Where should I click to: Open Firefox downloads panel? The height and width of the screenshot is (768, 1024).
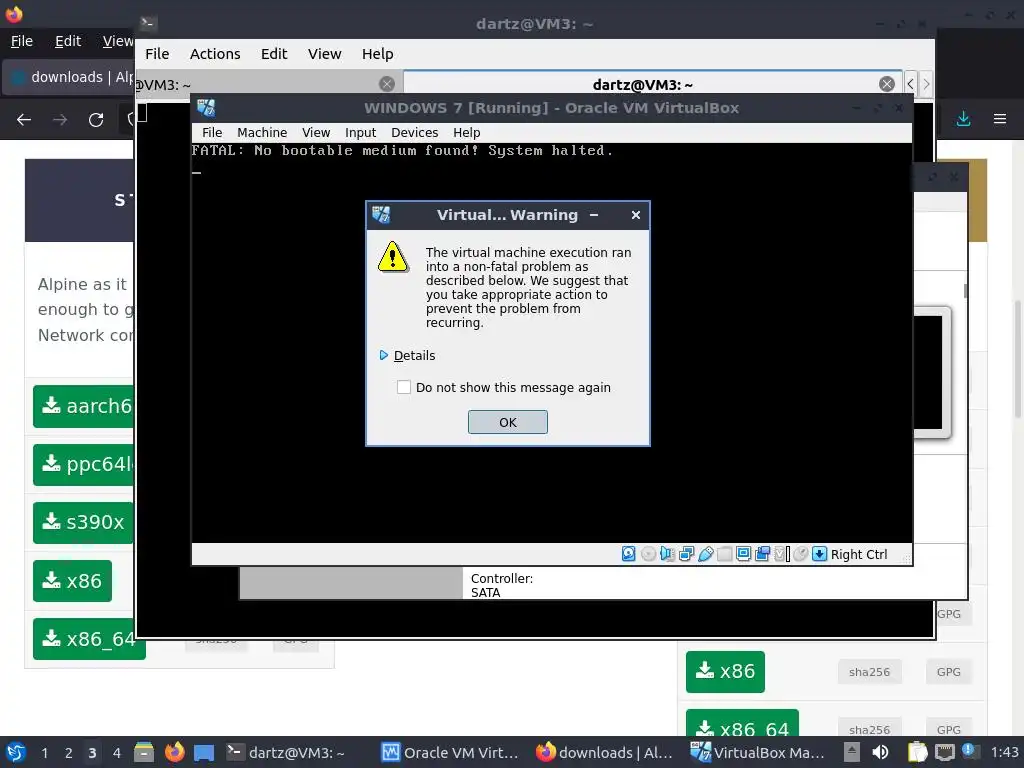[963, 119]
